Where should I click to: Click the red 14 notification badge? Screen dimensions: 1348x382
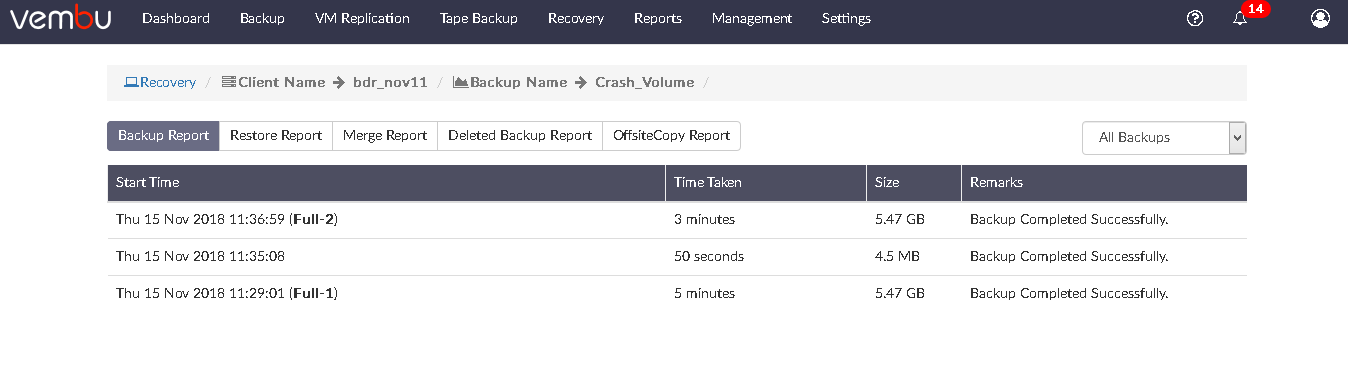(x=1255, y=8)
